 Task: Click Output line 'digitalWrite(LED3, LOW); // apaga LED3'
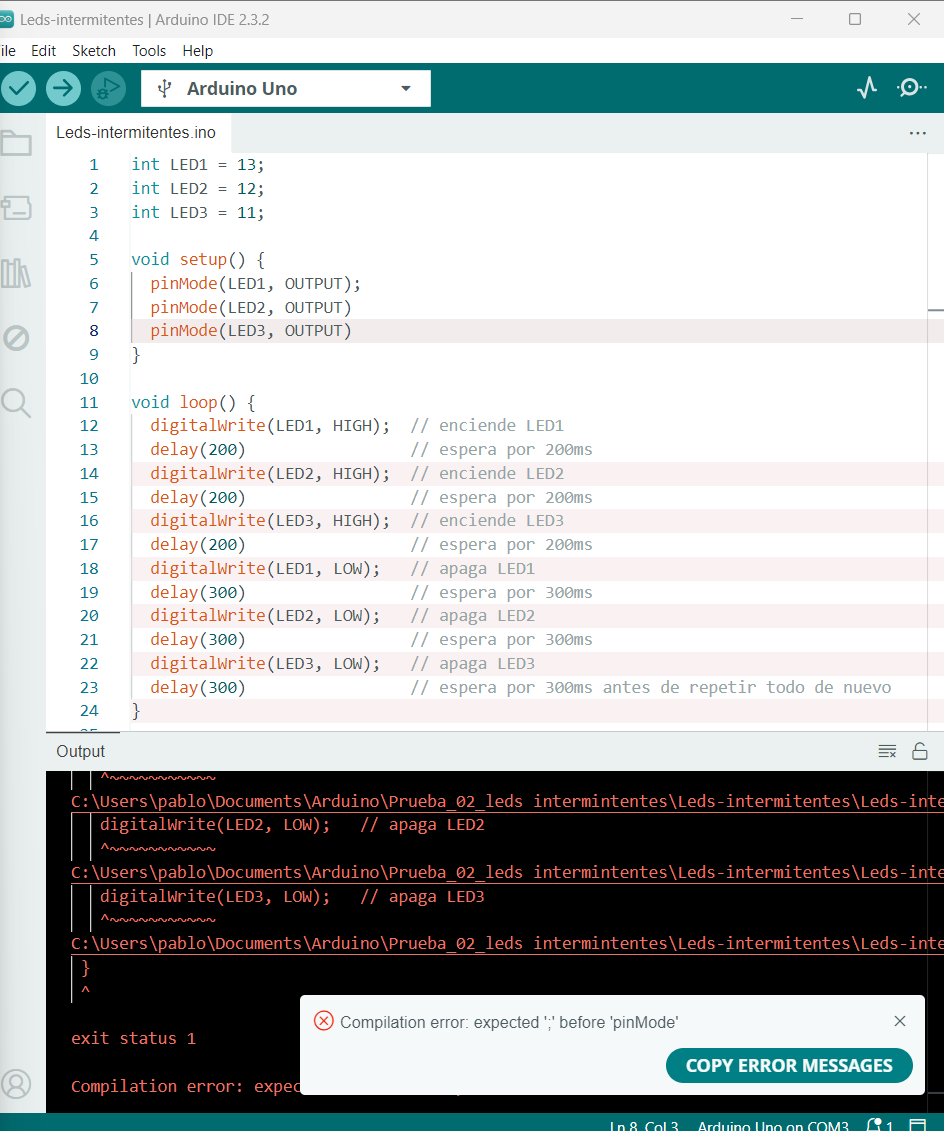(x=292, y=897)
